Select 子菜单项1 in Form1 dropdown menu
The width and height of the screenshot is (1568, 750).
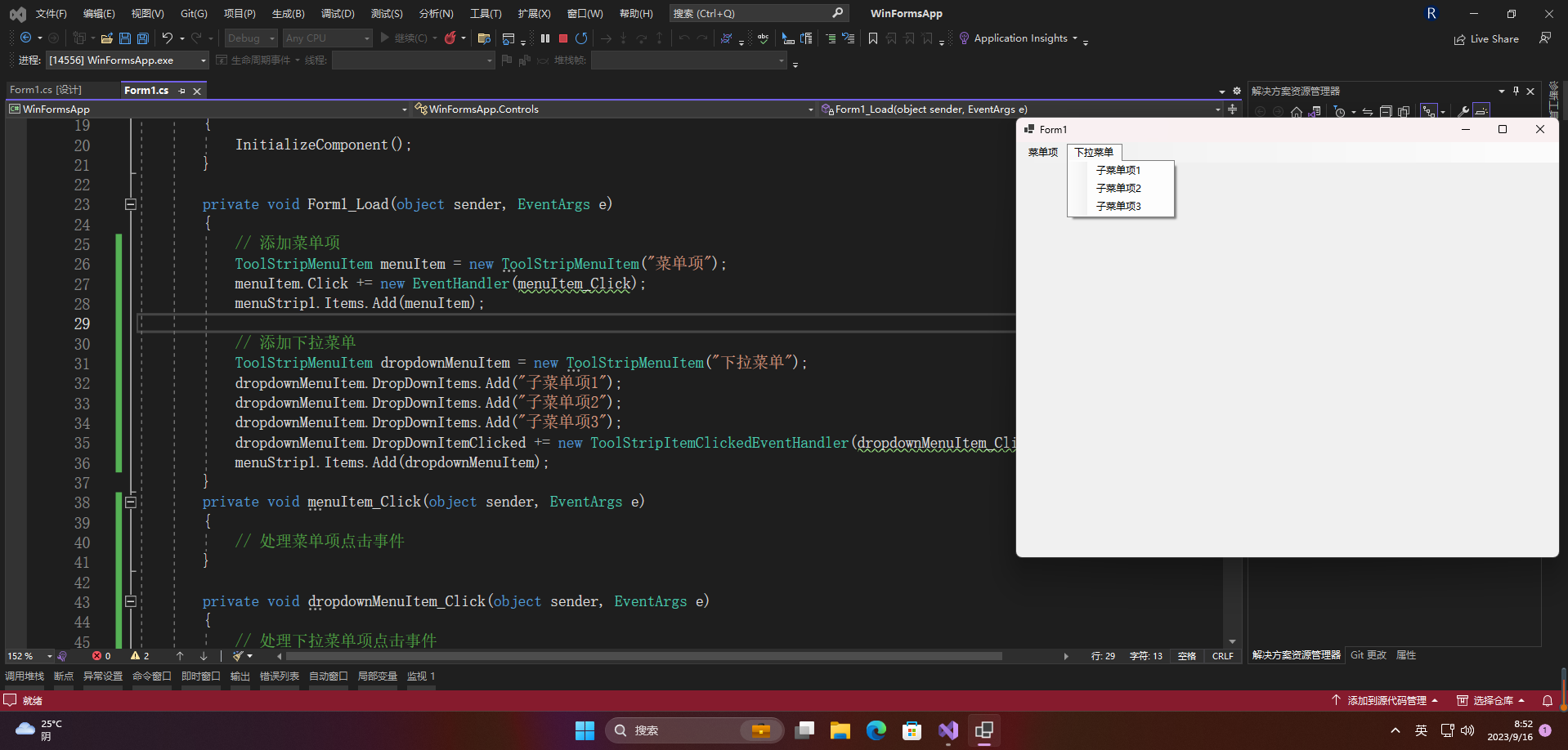[x=1121, y=170]
